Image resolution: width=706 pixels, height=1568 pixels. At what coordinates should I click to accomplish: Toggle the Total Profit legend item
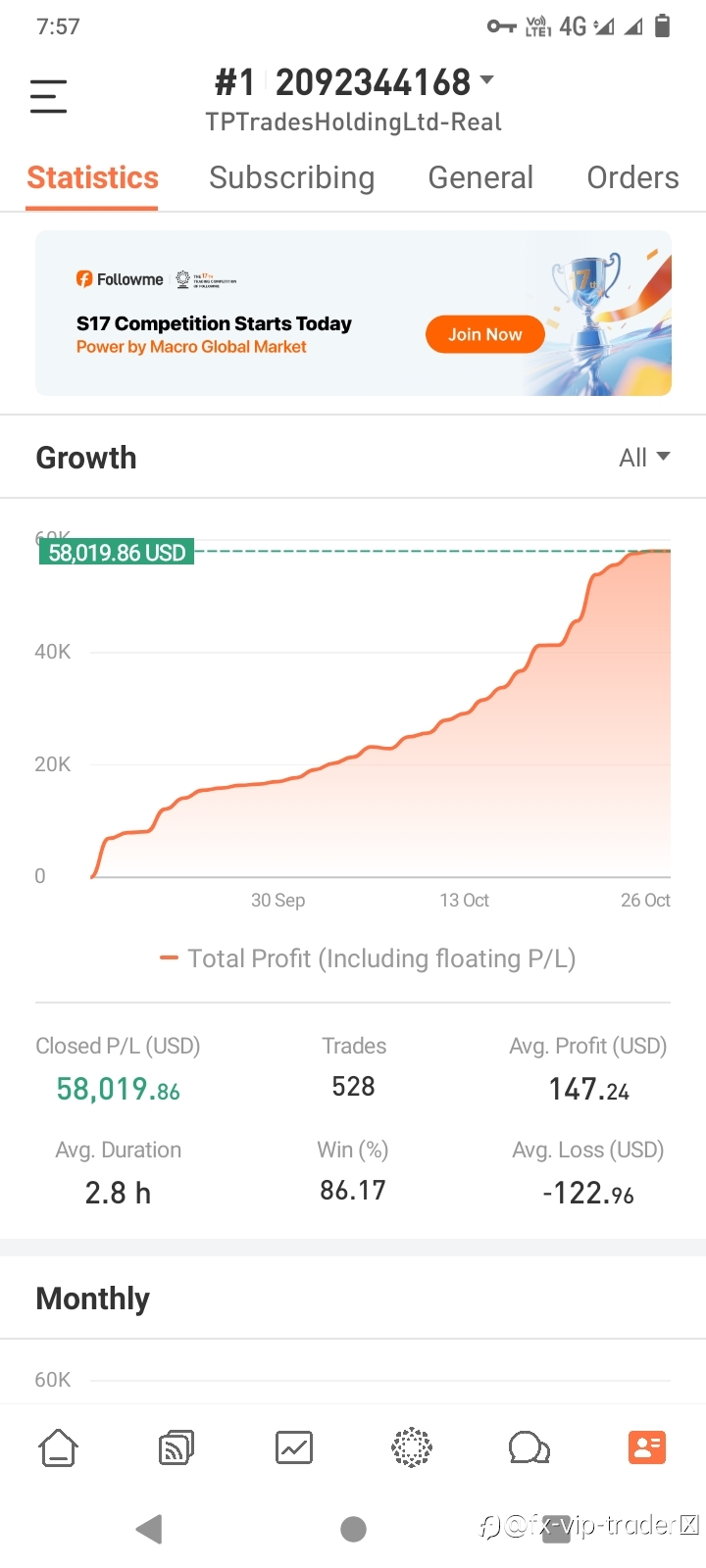(x=368, y=958)
